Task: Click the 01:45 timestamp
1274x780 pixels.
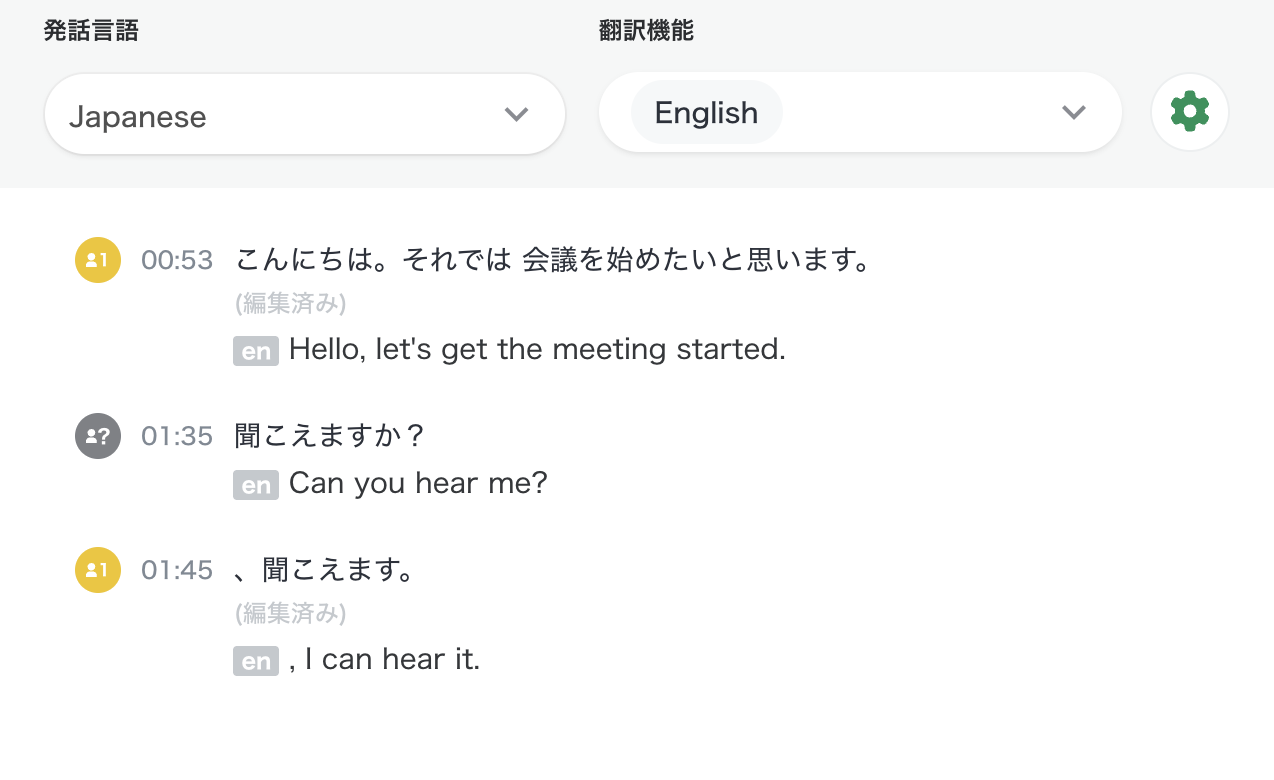Action: pyautogui.click(x=177, y=571)
